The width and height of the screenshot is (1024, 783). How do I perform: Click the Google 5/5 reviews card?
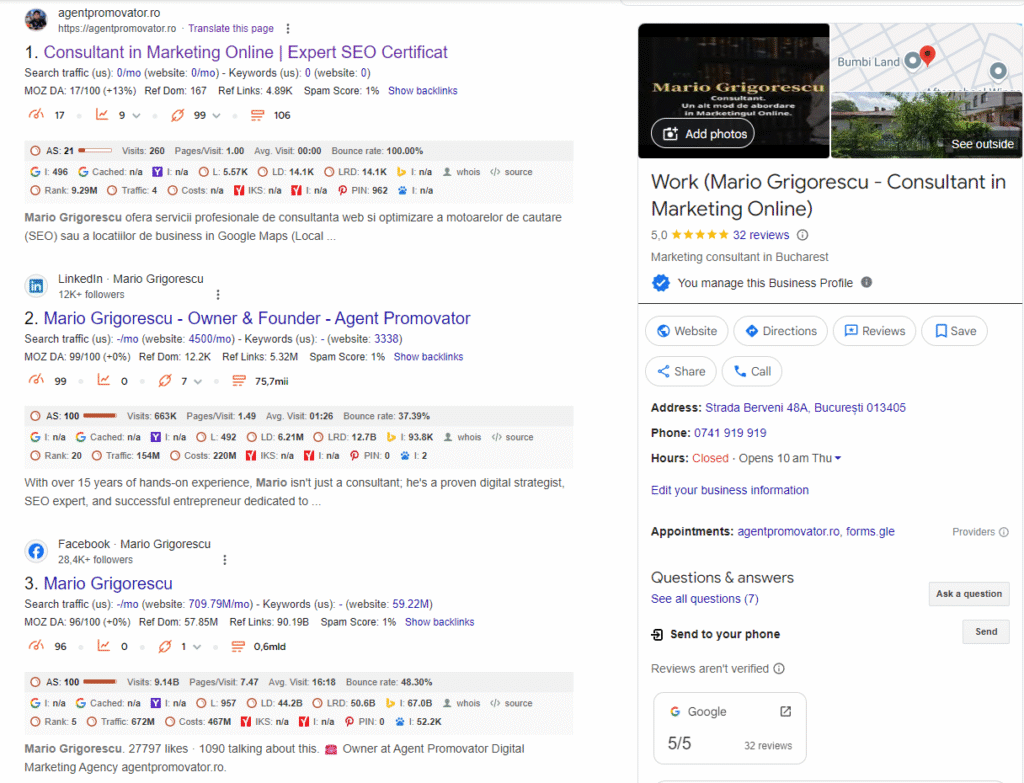tap(729, 728)
